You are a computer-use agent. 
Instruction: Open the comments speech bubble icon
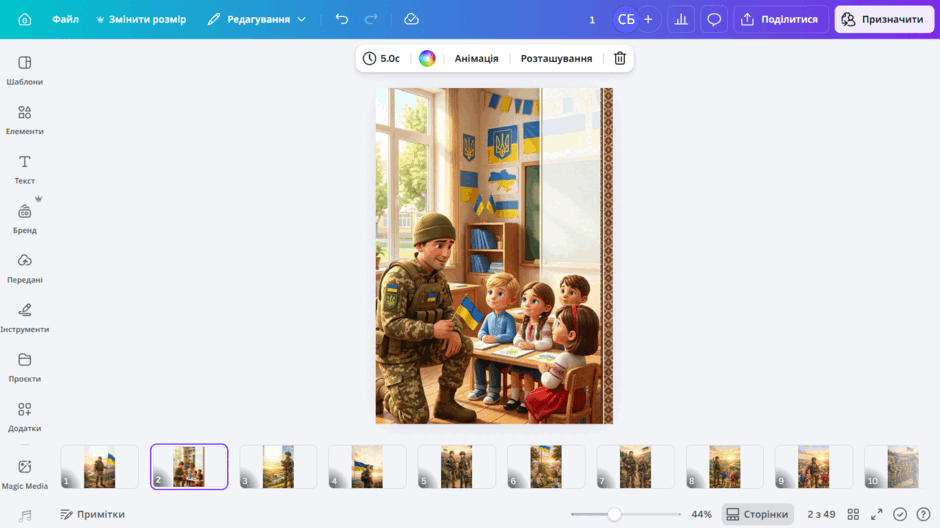click(x=714, y=19)
